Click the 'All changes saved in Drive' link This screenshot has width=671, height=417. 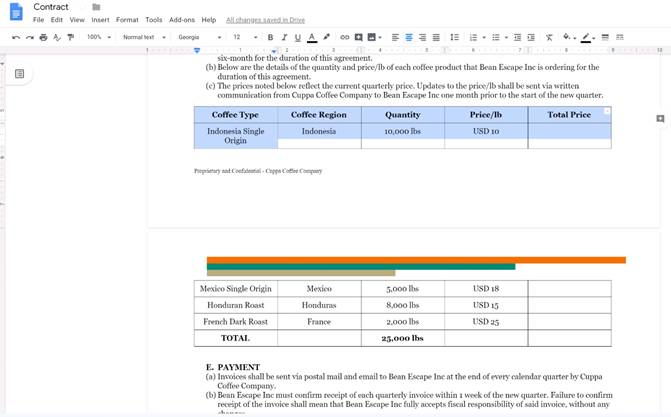coord(265,20)
